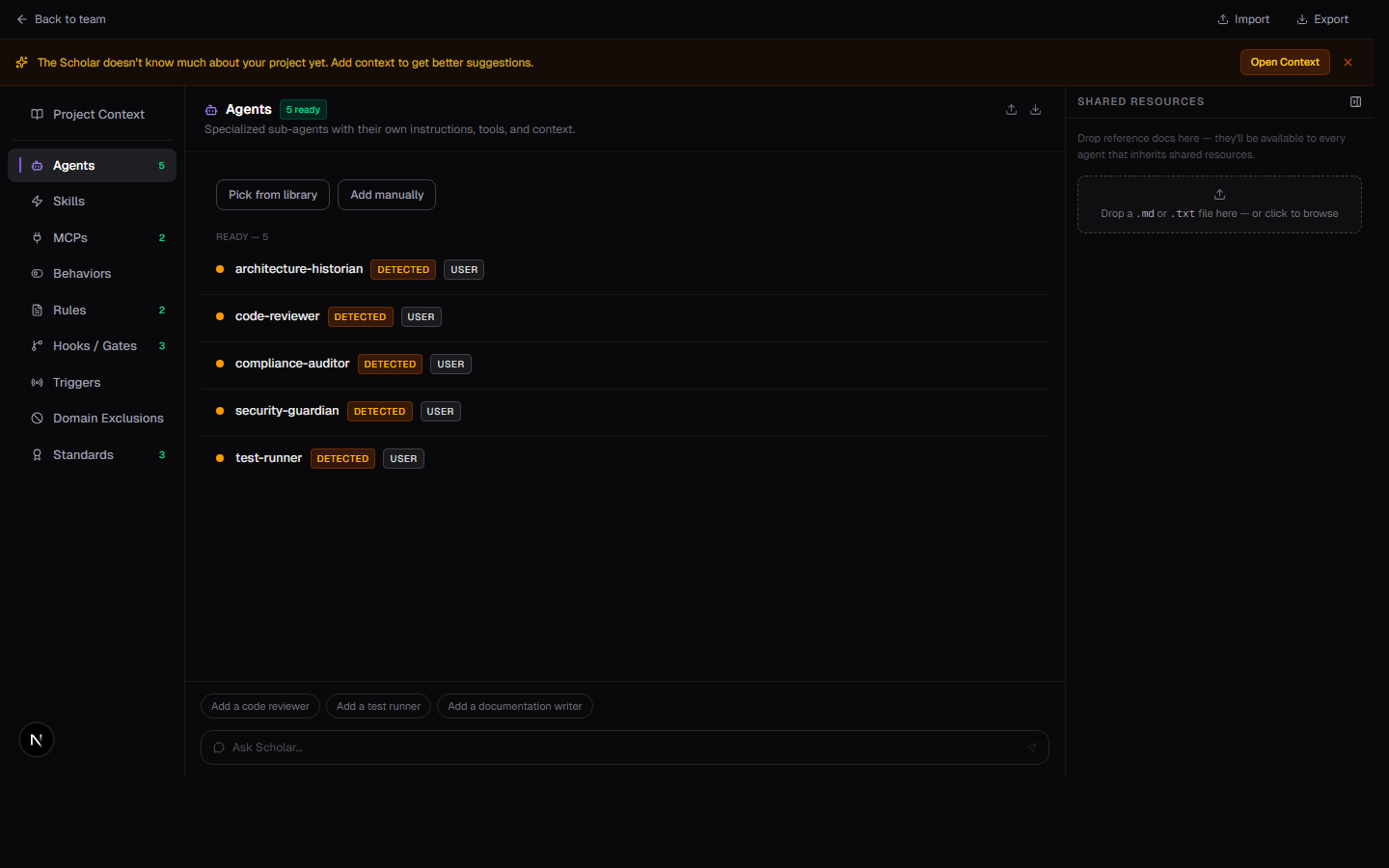Dismiss the Scholar context banner
1389x868 pixels.
(x=1348, y=63)
